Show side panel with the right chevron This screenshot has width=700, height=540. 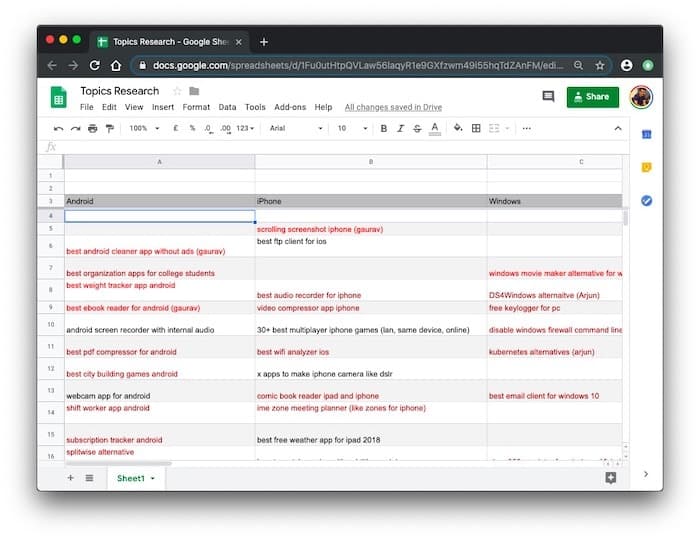tap(646, 474)
